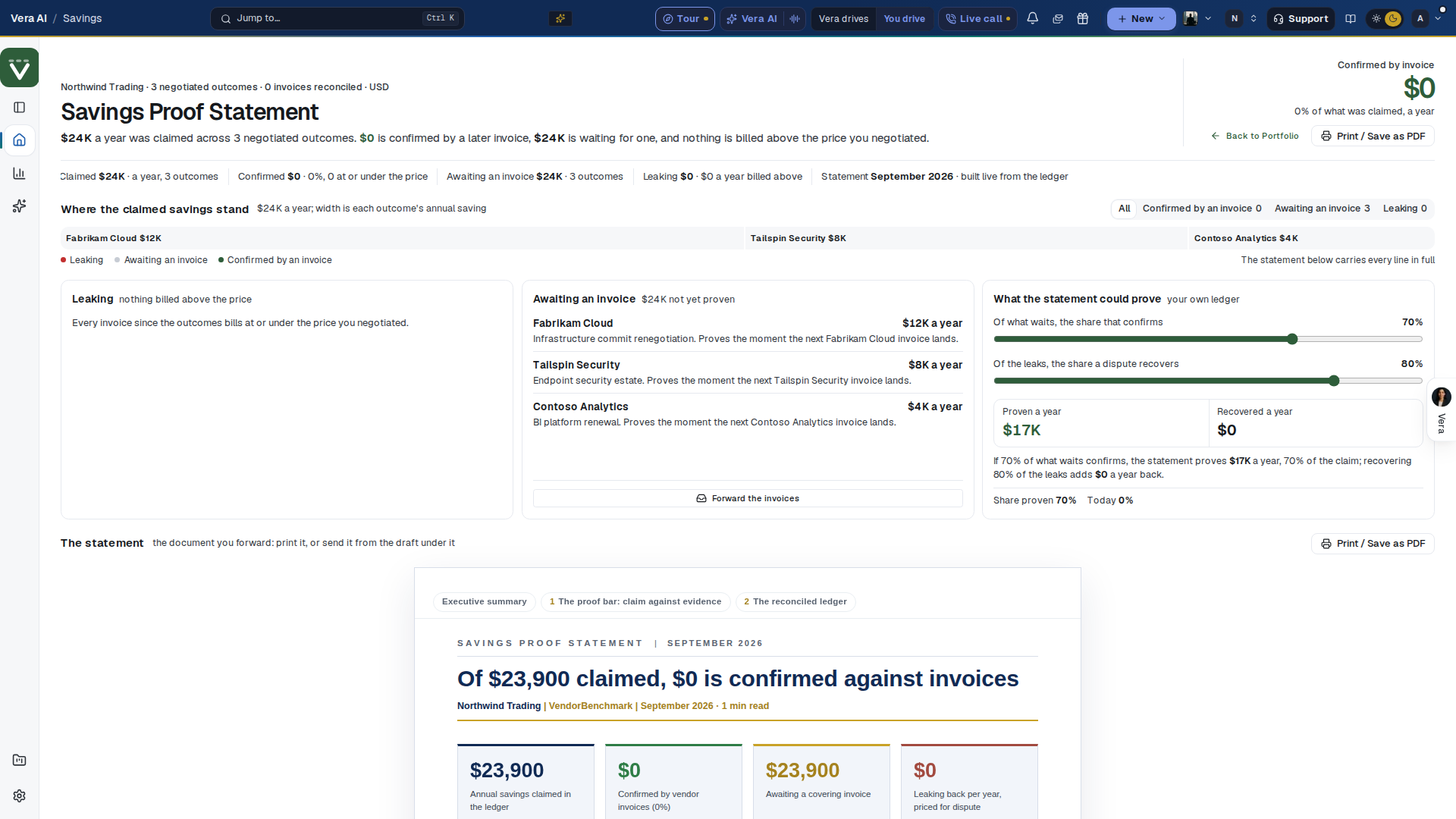Start the Tour button

click(685, 18)
